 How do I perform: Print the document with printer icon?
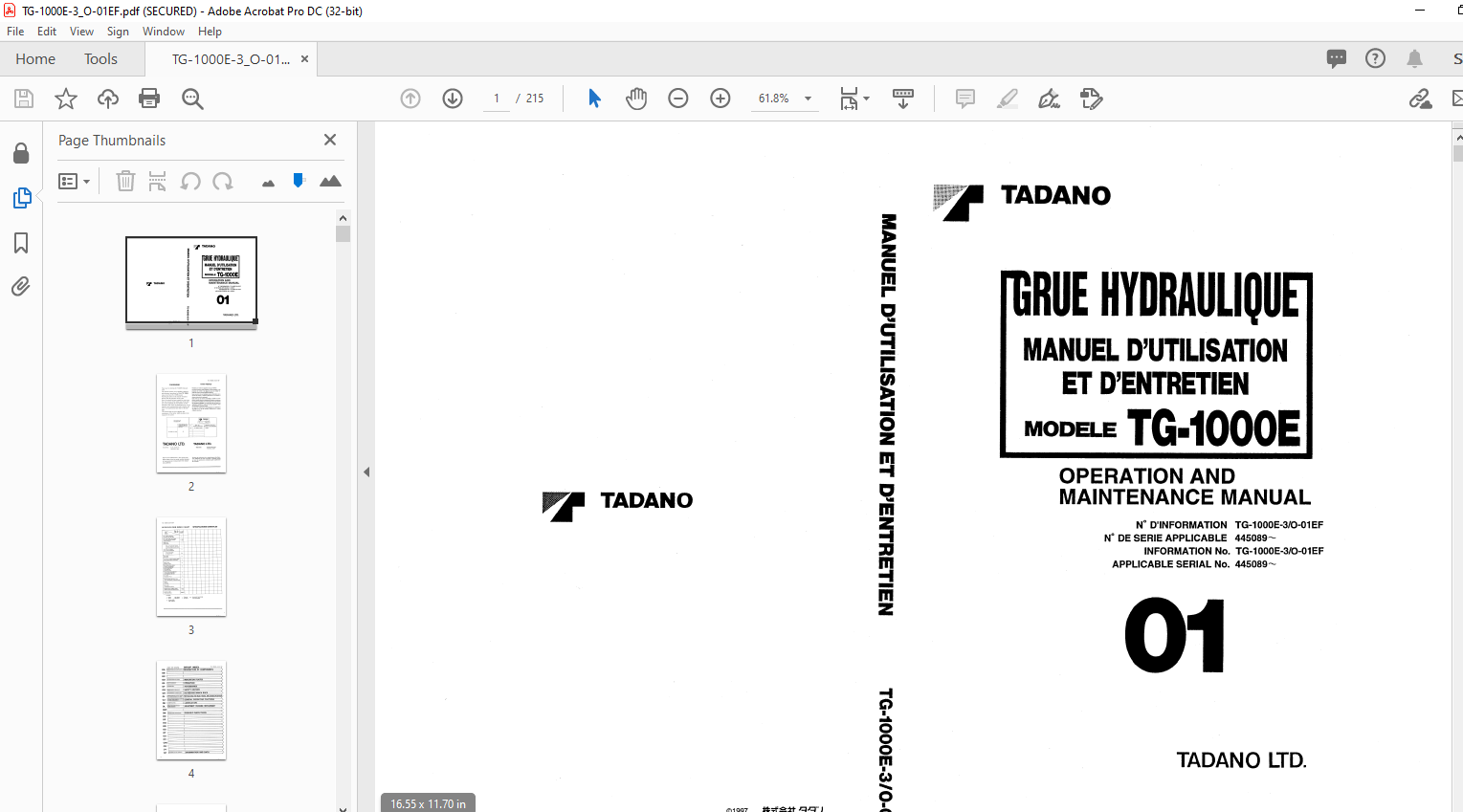tap(149, 99)
